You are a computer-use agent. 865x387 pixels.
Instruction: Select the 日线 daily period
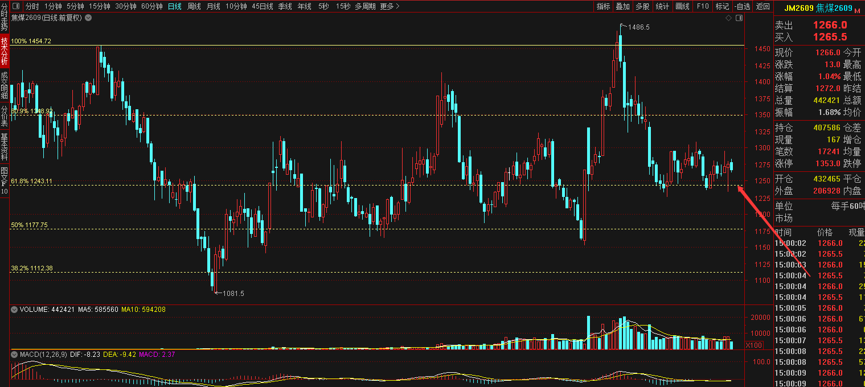point(175,7)
